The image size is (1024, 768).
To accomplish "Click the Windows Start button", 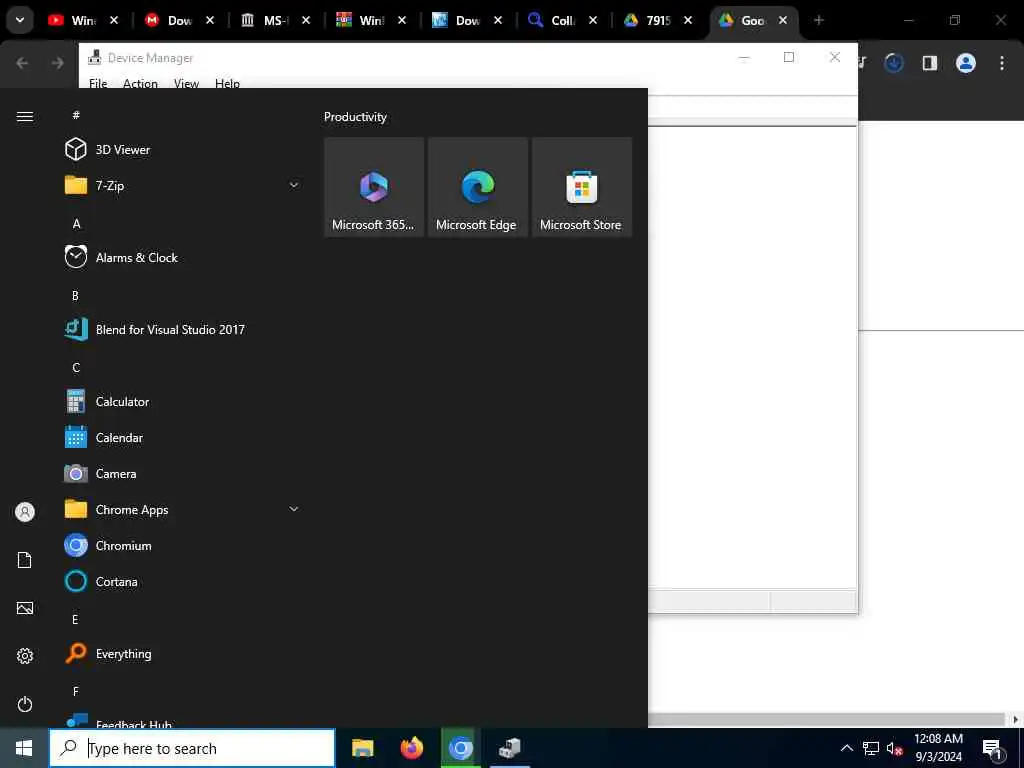I will tap(24, 748).
